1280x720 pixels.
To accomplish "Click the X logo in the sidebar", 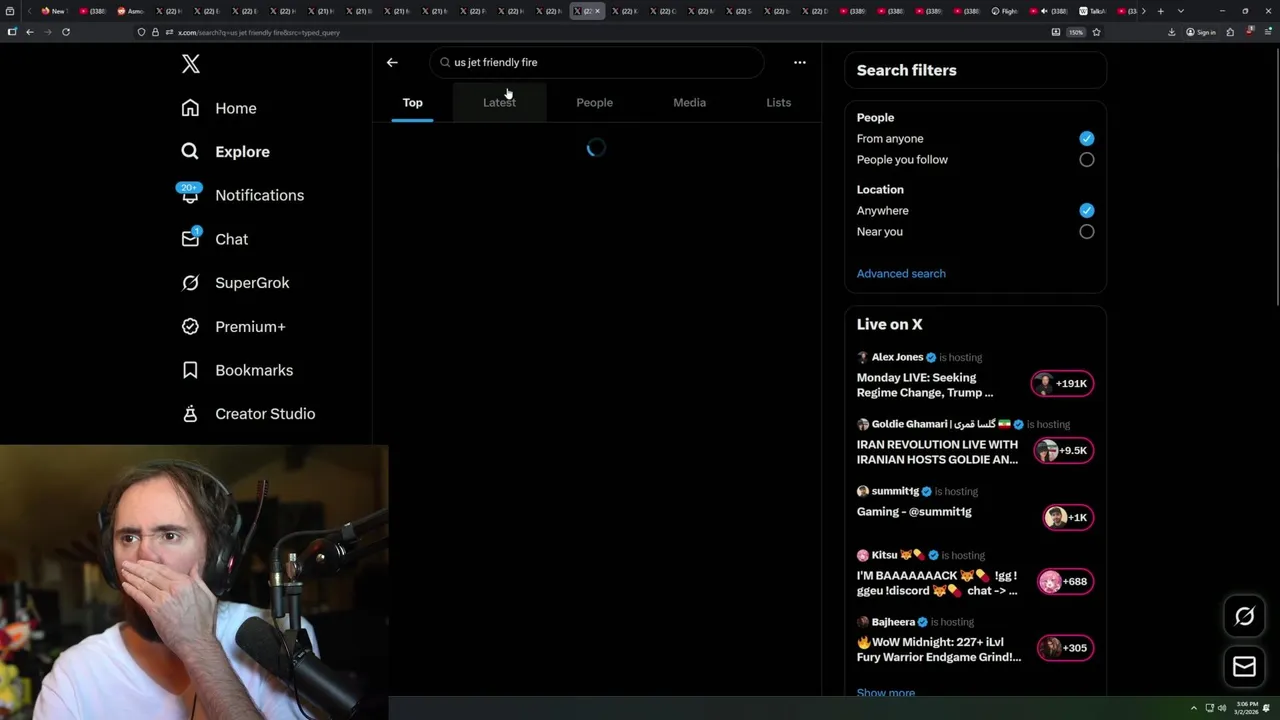I will click(191, 64).
